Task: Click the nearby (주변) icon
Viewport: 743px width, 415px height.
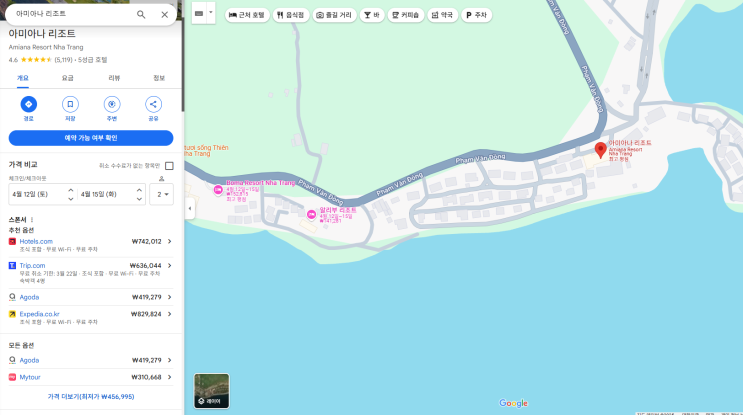Action: coord(112,104)
